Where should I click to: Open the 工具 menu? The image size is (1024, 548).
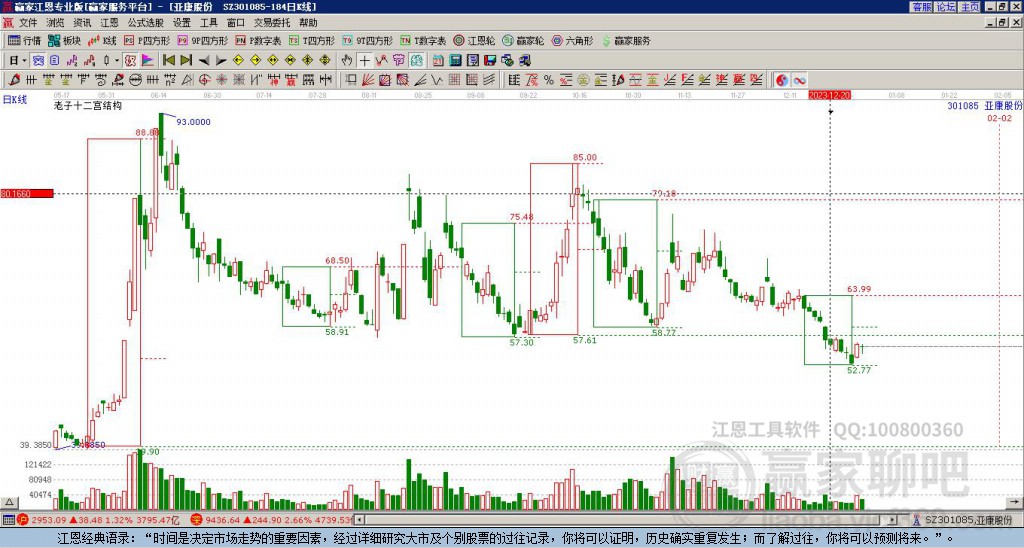pyautogui.click(x=208, y=23)
